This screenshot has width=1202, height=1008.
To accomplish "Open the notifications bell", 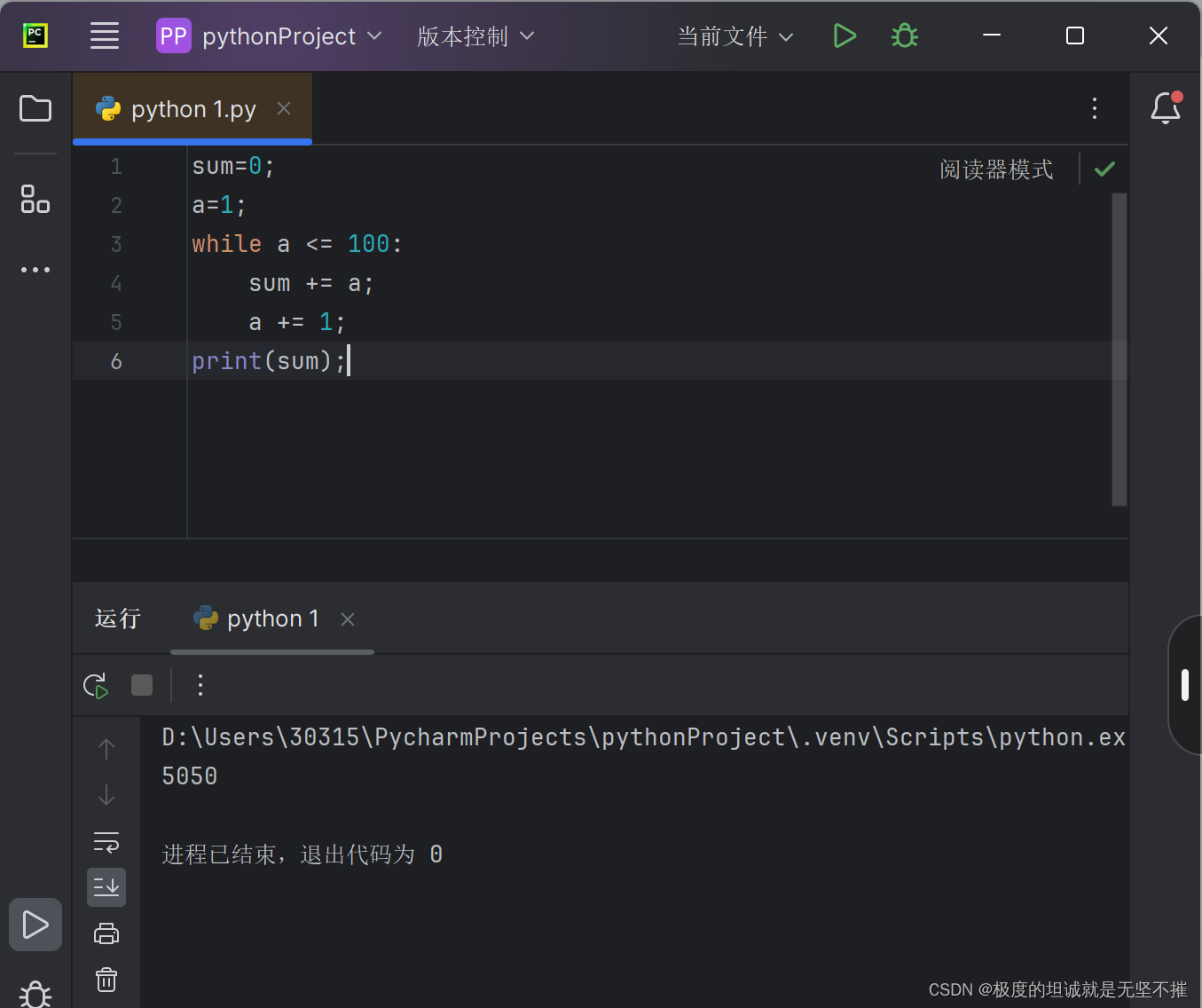I will (1165, 108).
